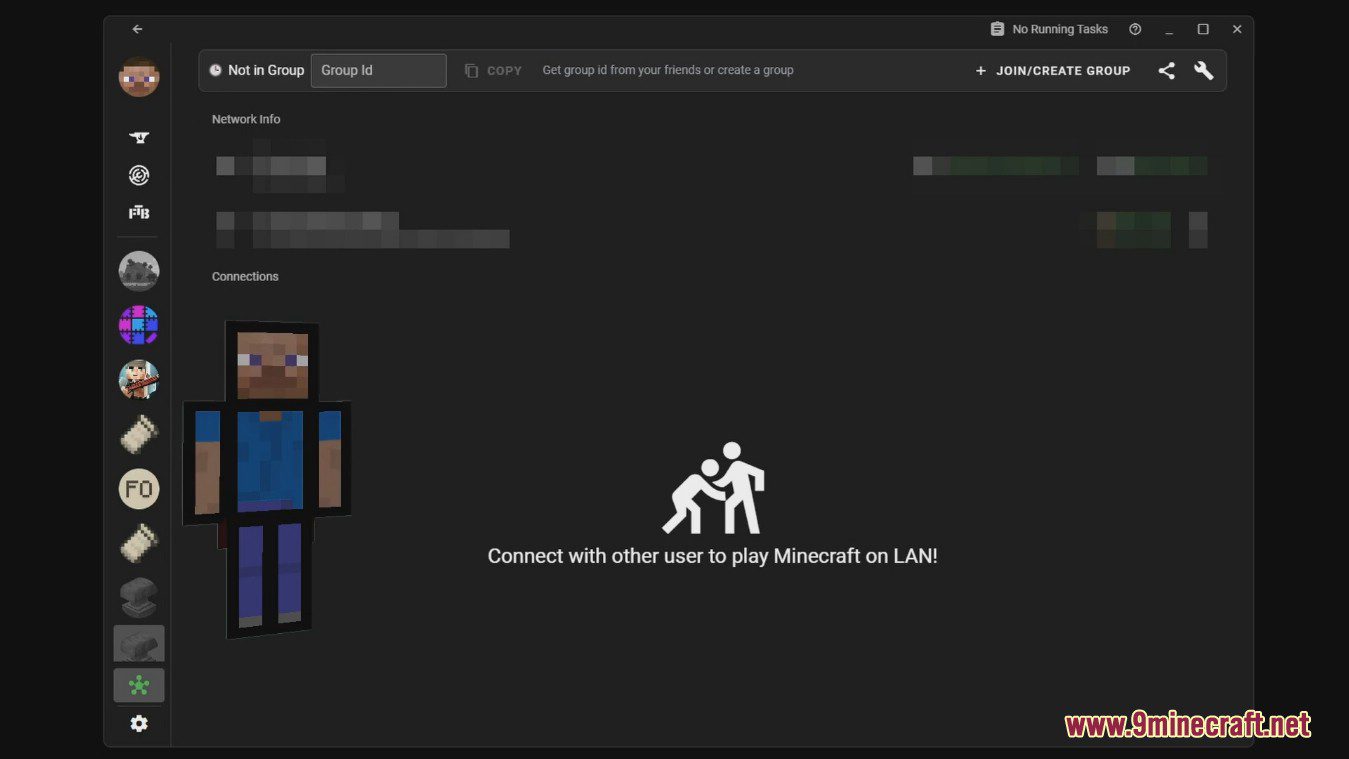Open launcher settings gear icon
This screenshot has height=759, width=1349.
[x=139, y=723]
